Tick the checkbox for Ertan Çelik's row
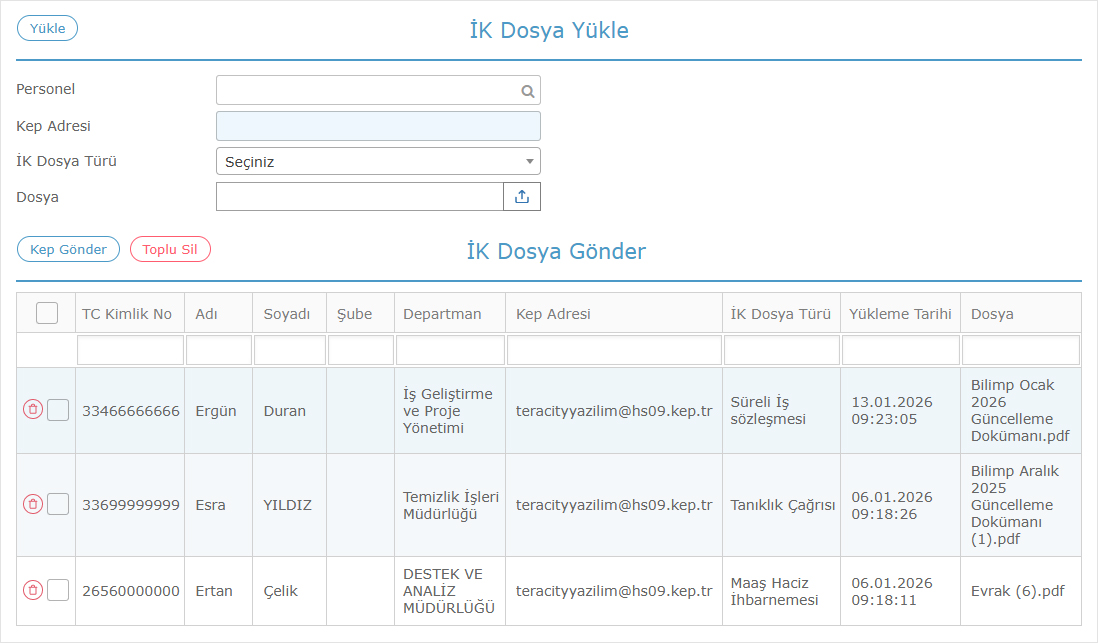Screen dimensions: 1098x643 [58, 591]
